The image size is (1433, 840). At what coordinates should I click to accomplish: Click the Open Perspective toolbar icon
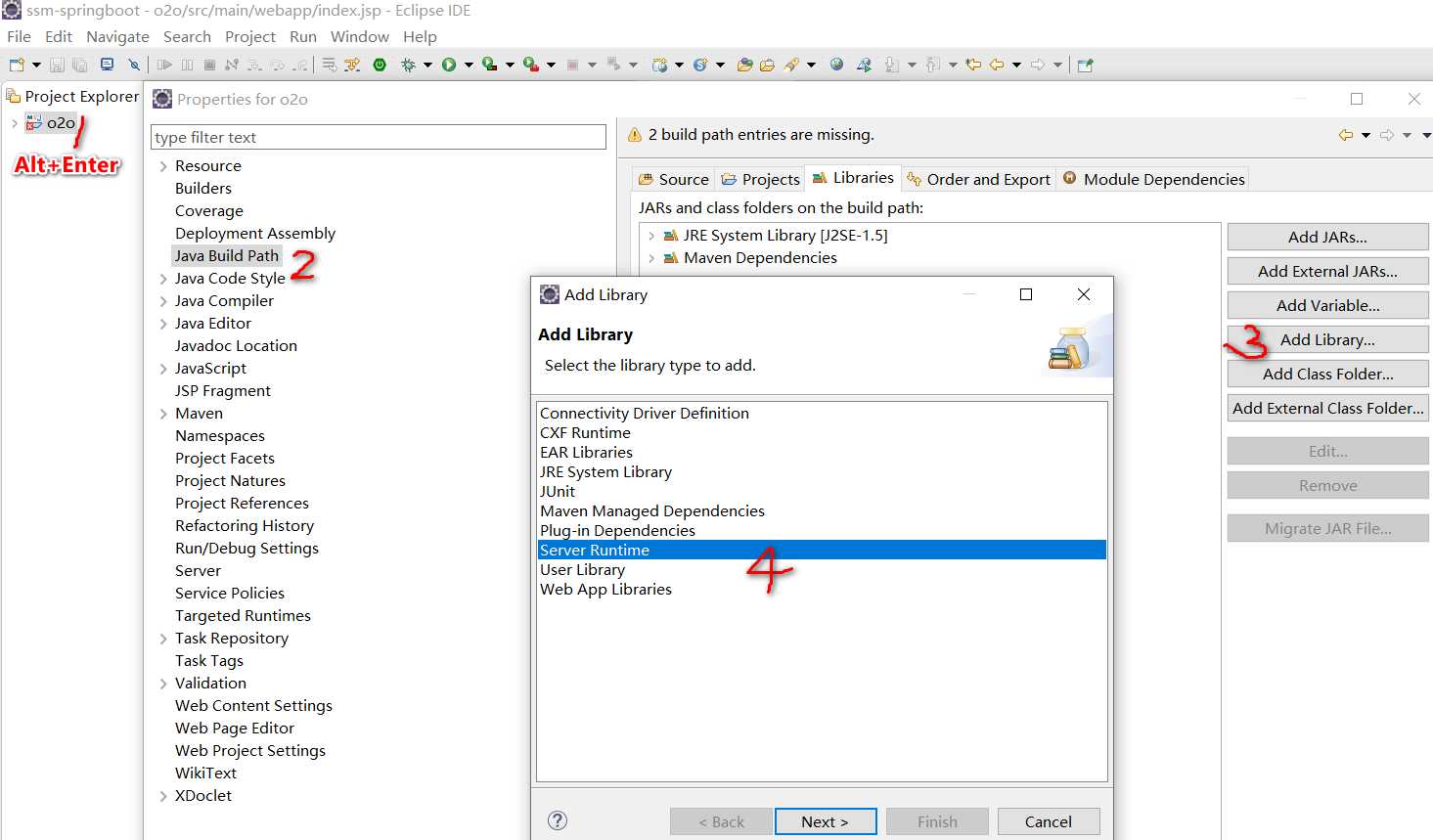click(1085, 65)
